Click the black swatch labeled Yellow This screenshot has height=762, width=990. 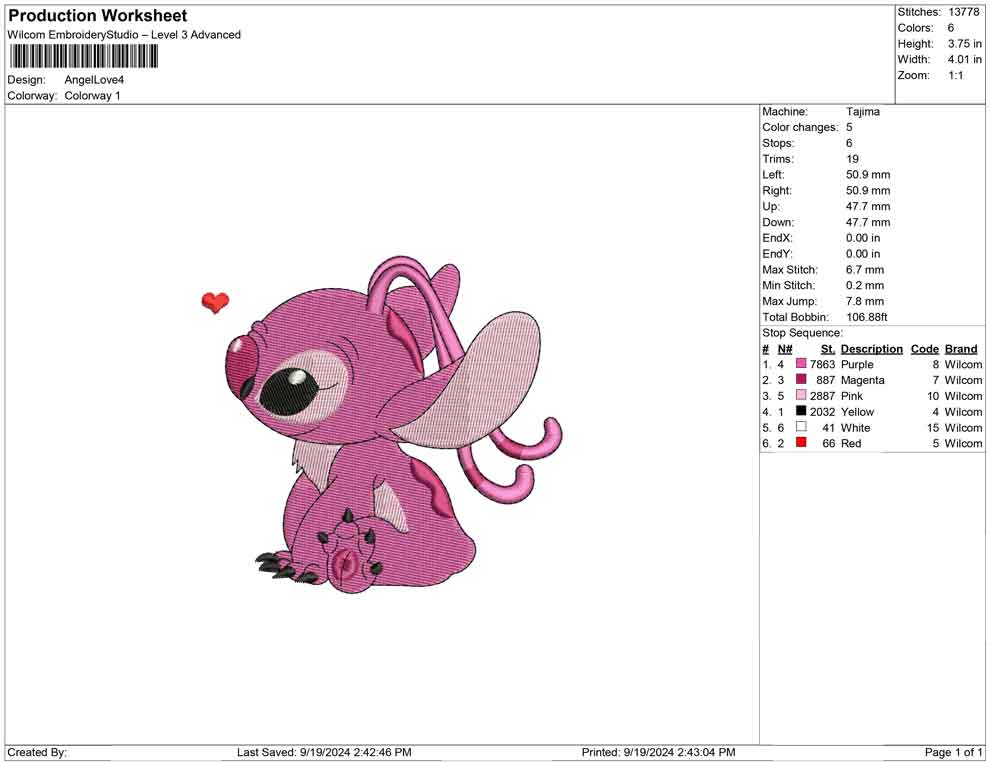click(x=801, y=411)
